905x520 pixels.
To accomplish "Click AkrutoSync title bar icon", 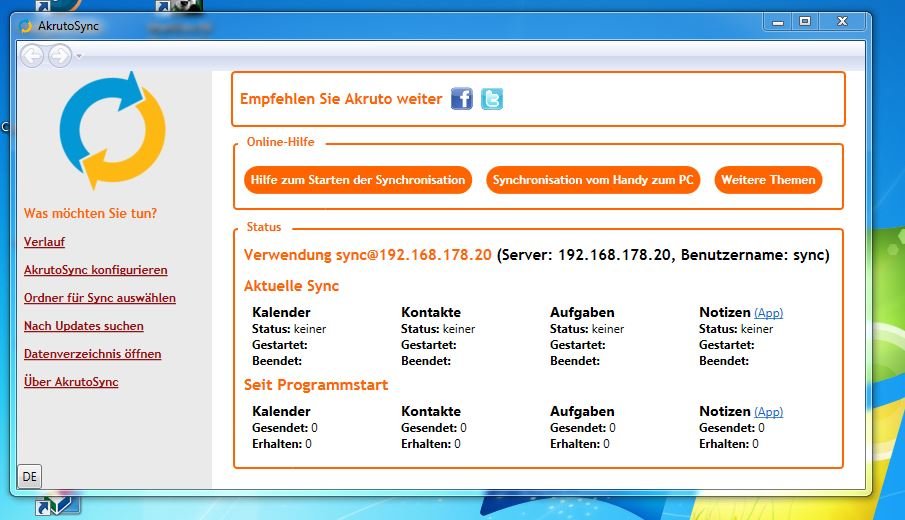I will pyautogui.click(x=26, y=26).
